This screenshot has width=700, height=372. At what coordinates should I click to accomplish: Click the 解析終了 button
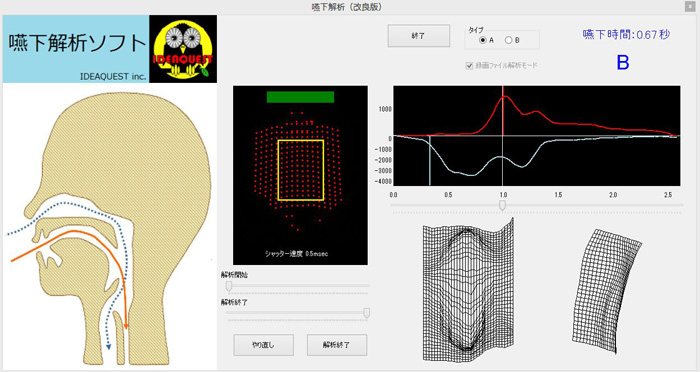point(337,345)
